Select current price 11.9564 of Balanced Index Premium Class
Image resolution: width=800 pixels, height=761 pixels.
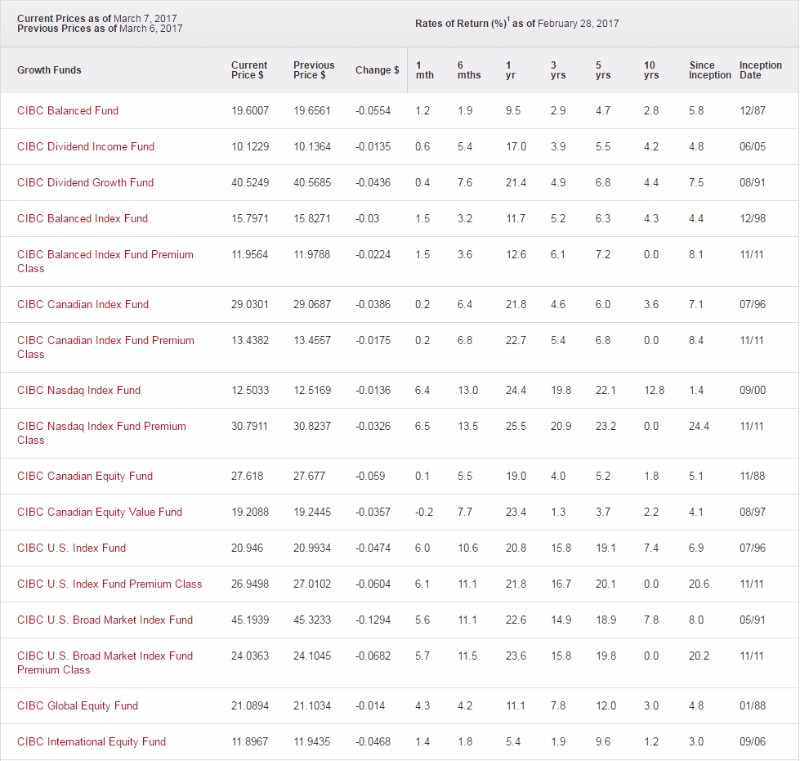pyautogui.click(x=249, y=255)
